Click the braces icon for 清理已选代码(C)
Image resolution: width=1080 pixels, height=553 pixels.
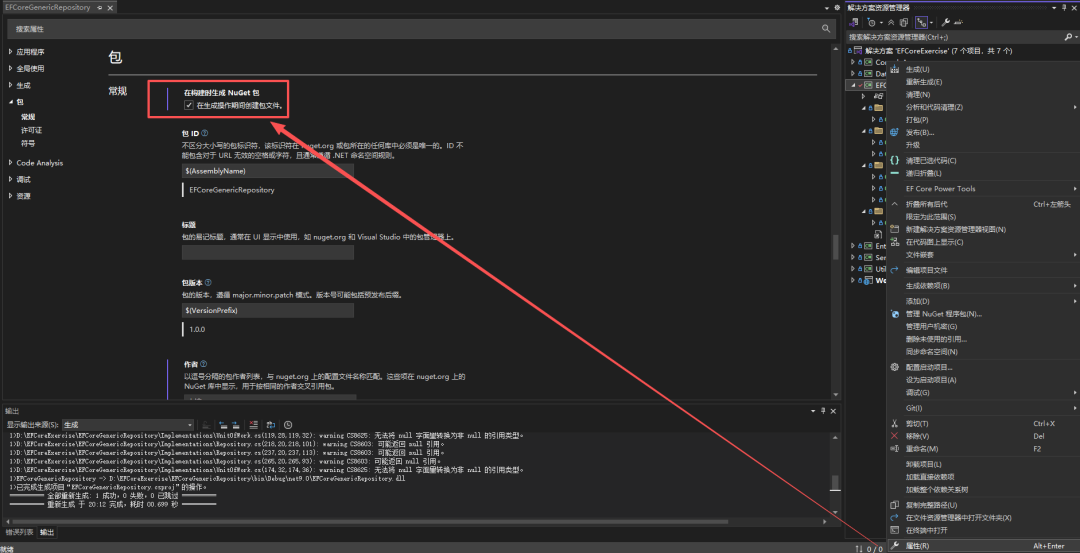click(x=895, y=160)
